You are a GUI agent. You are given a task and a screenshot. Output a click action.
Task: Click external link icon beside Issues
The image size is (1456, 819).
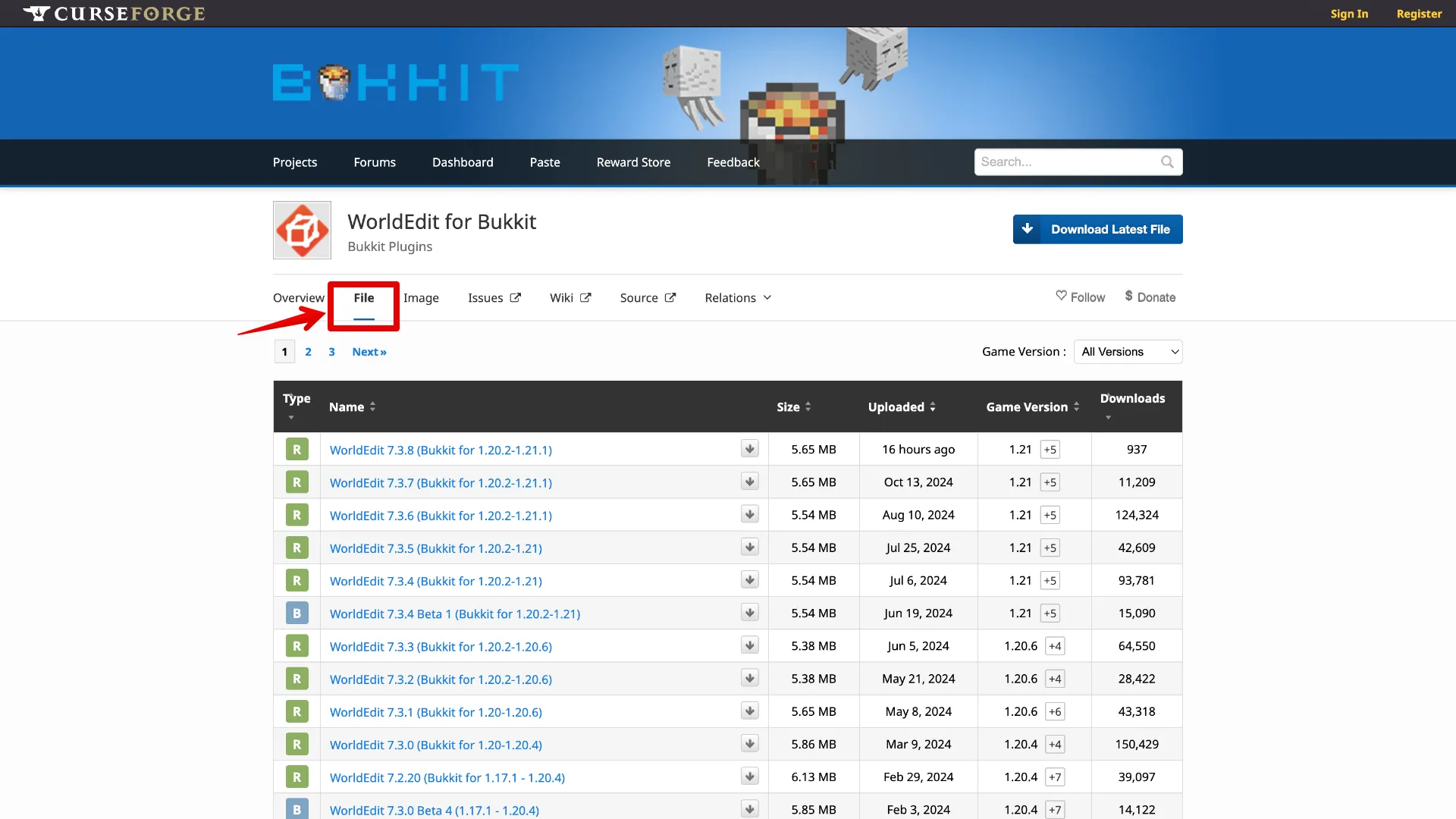click(x=516, y=297)
